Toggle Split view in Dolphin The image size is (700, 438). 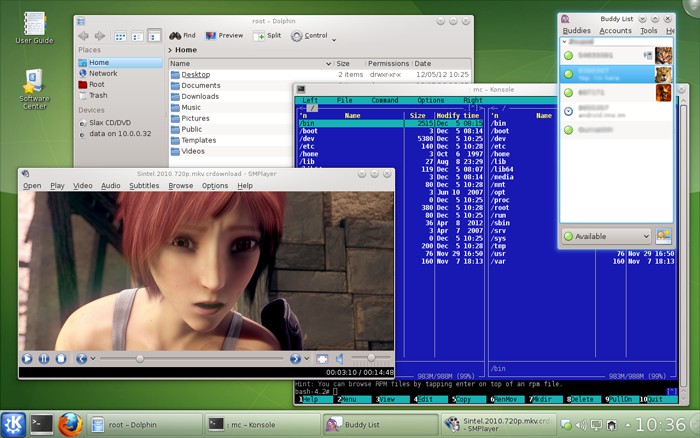[x=267, y=35]
